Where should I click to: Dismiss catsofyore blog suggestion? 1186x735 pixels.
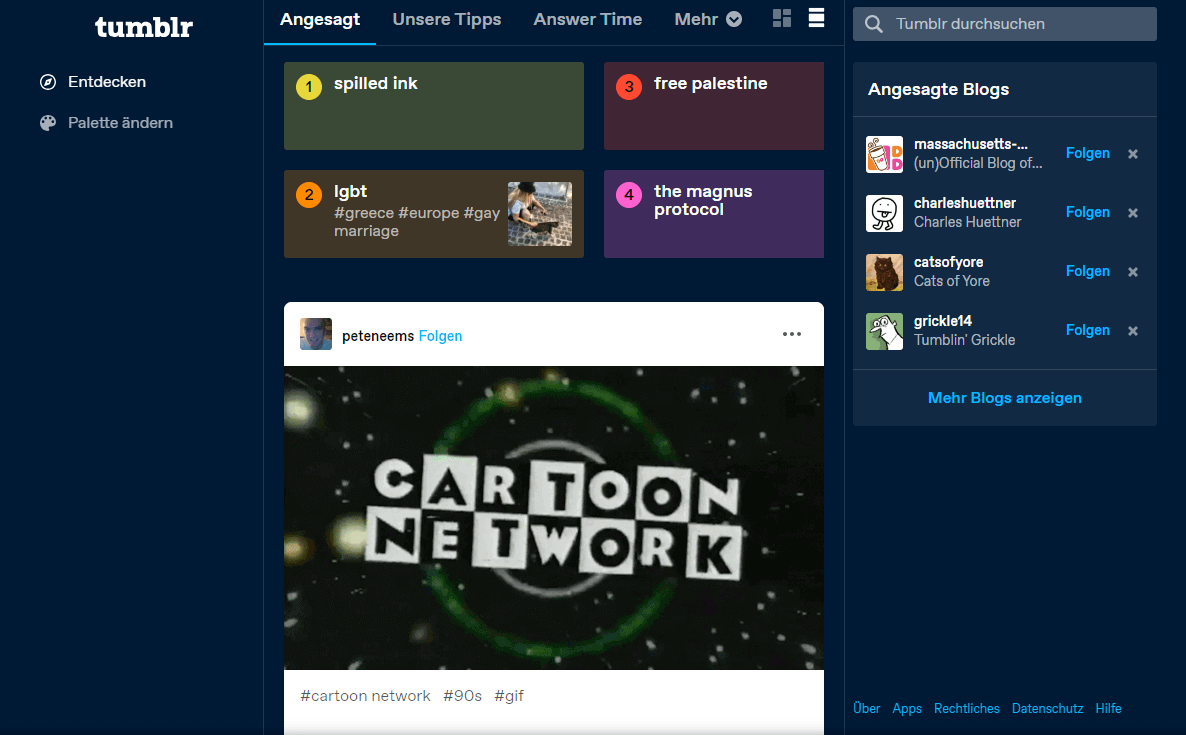pyautogui.click(x=1133, y=271)
